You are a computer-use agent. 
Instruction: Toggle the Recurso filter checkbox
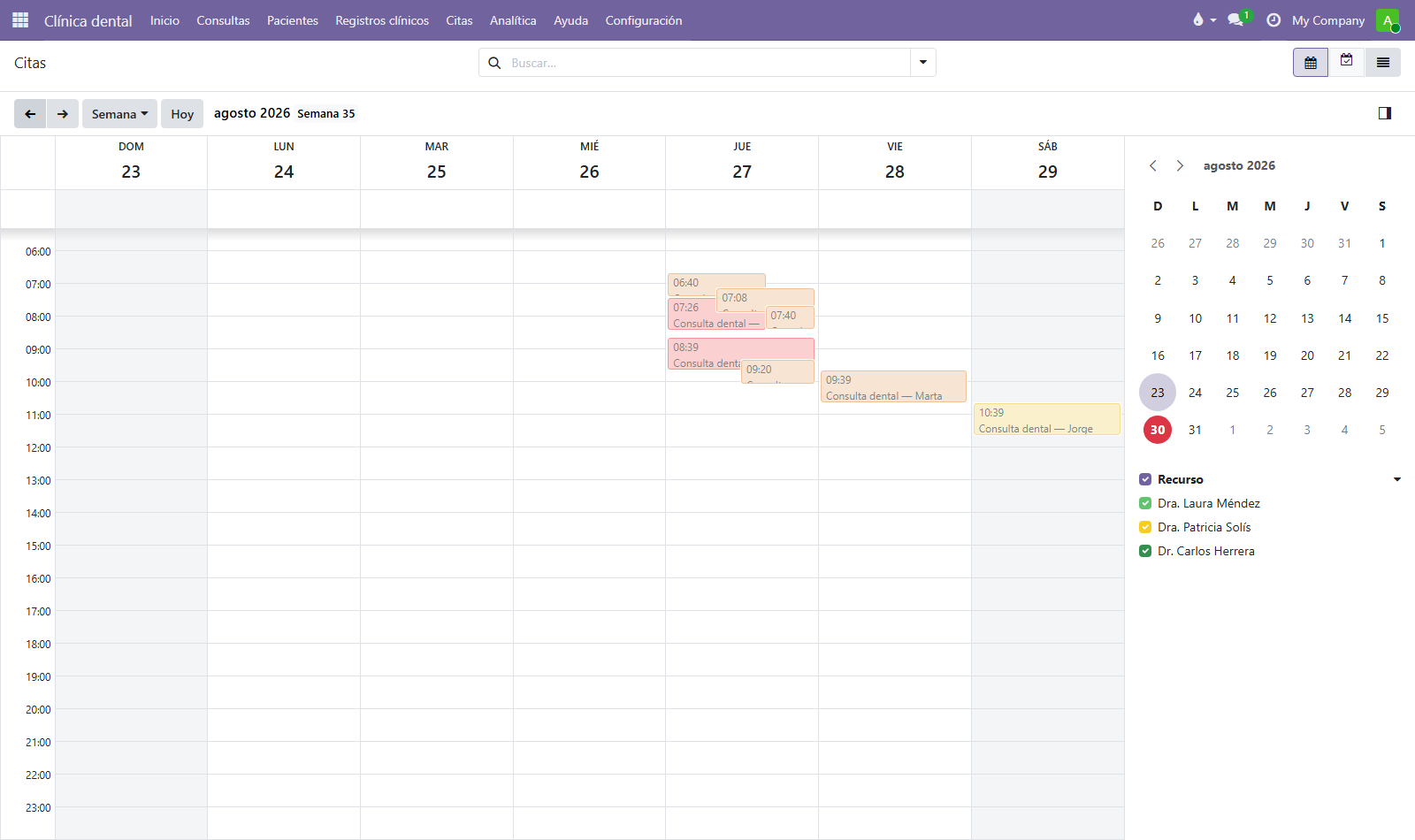[x=1145, y=479]
